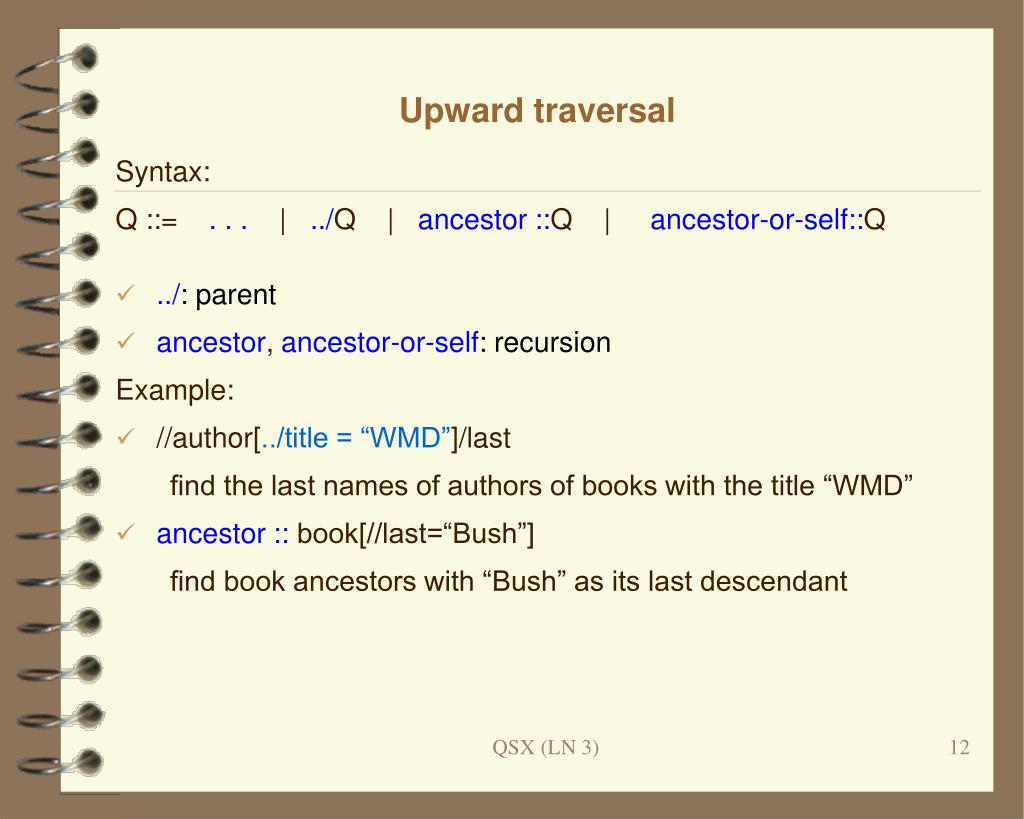Click the 'ancestor ::Q' grammar term
The width and height of the screenshot is (1024, 819).
(x=495, y=220)
